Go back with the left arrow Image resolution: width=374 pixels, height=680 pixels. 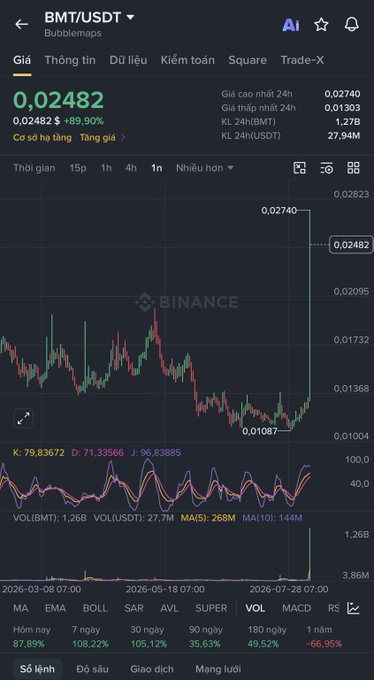click(21, 24)
